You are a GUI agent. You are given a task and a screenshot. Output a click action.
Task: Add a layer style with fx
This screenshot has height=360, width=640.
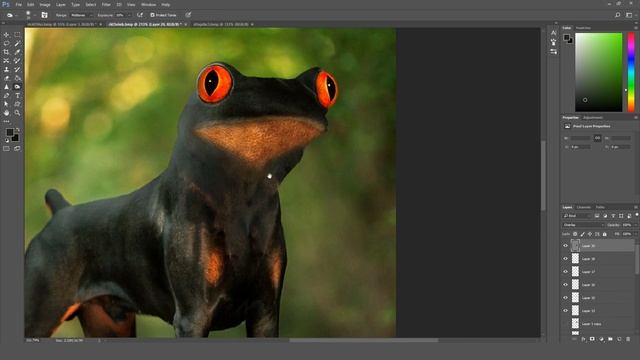[x=583, y=339]
